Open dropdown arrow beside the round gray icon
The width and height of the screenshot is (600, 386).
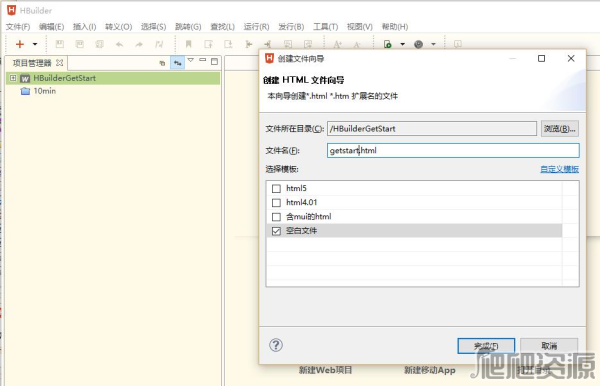(x=434, y=44)
